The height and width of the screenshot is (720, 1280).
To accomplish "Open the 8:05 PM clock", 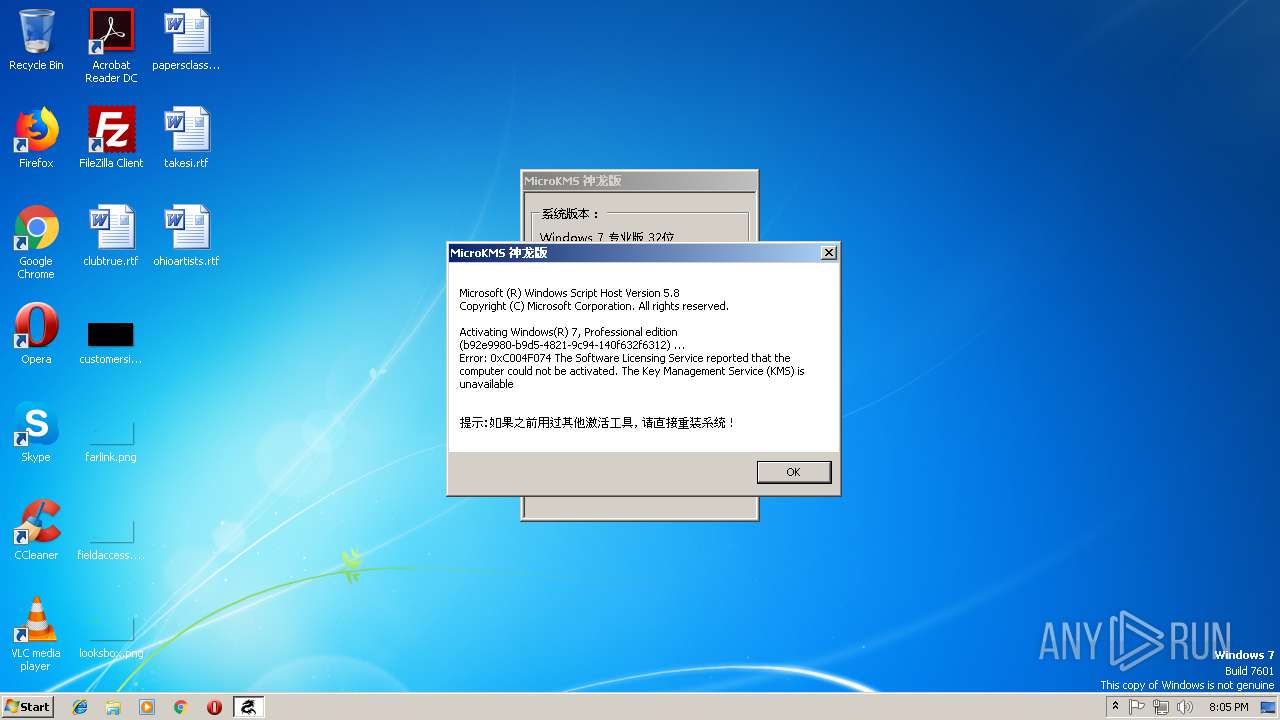I will (1228, 707).
